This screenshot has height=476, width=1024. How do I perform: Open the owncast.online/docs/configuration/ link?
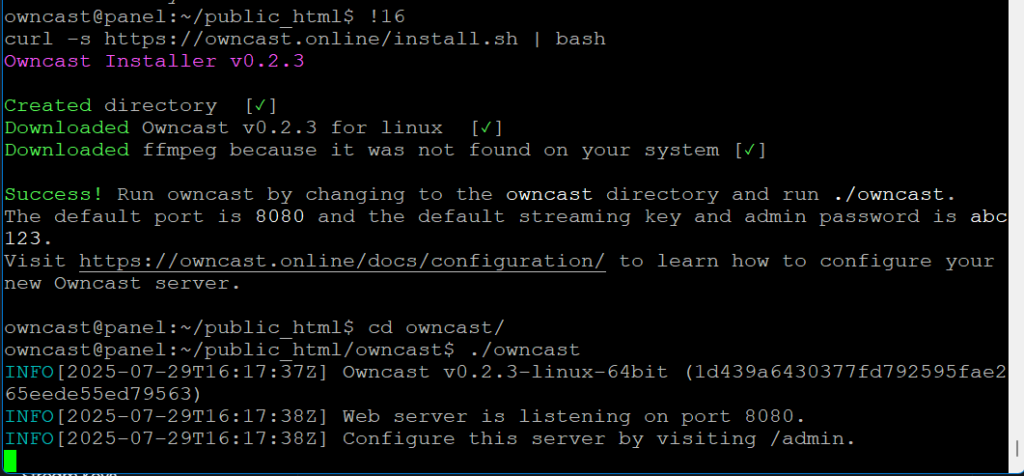[342, 261]
